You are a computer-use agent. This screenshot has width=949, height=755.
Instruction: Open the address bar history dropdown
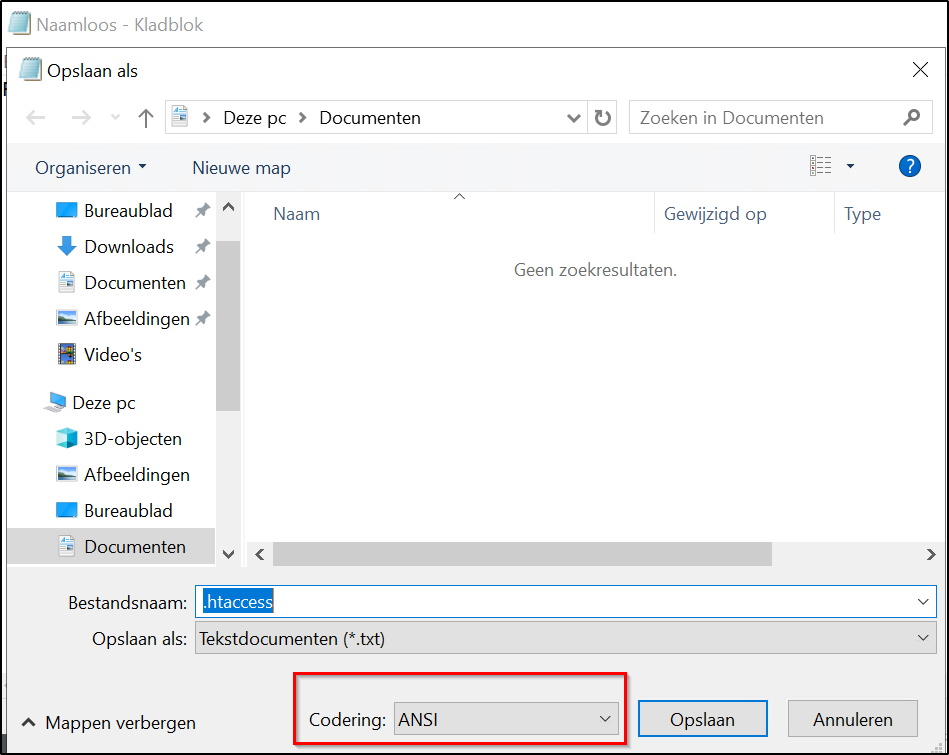574,118
